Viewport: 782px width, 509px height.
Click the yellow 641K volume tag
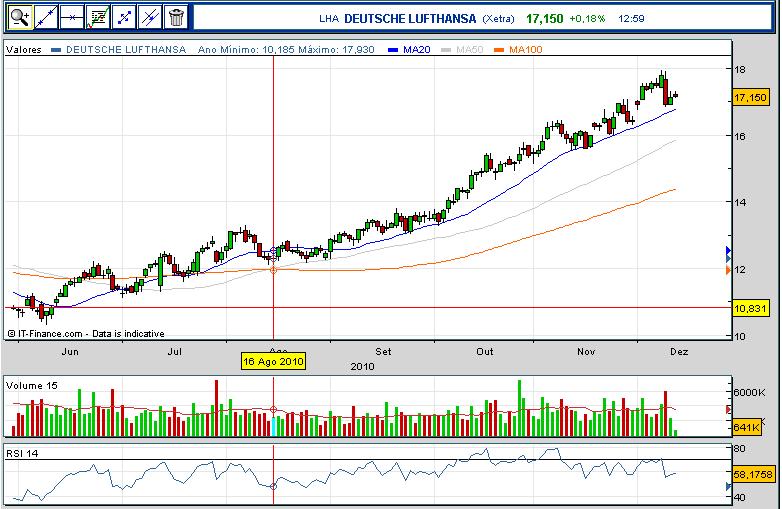point(747,427)
